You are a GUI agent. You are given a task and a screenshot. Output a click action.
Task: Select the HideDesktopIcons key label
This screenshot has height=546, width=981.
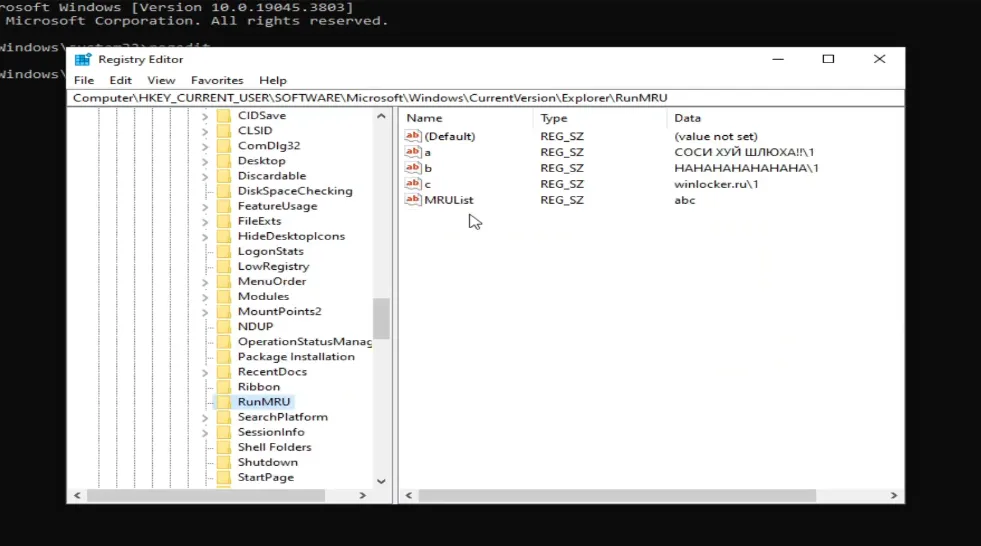click(x=291, y=236)
